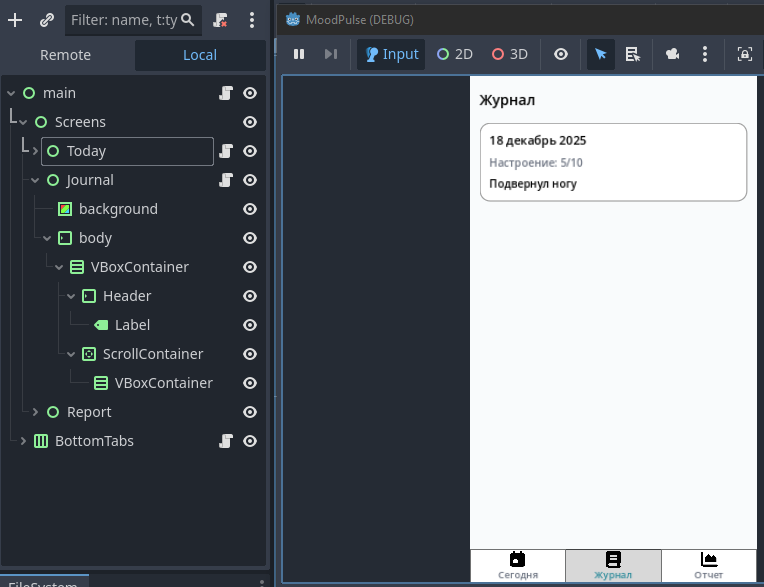Image resolution: width=764 pixels, height=587 pixels.
Task: Expand the BottomTabs node
Action: 24,441
